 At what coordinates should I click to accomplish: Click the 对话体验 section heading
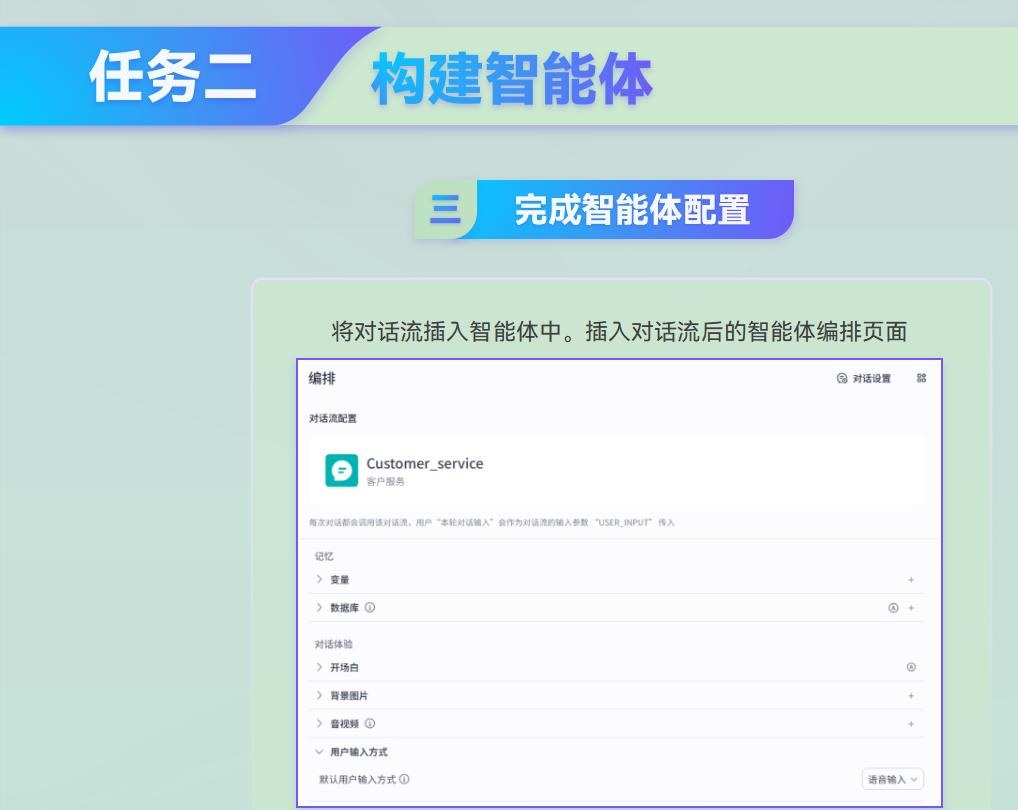tap(334, 644)
